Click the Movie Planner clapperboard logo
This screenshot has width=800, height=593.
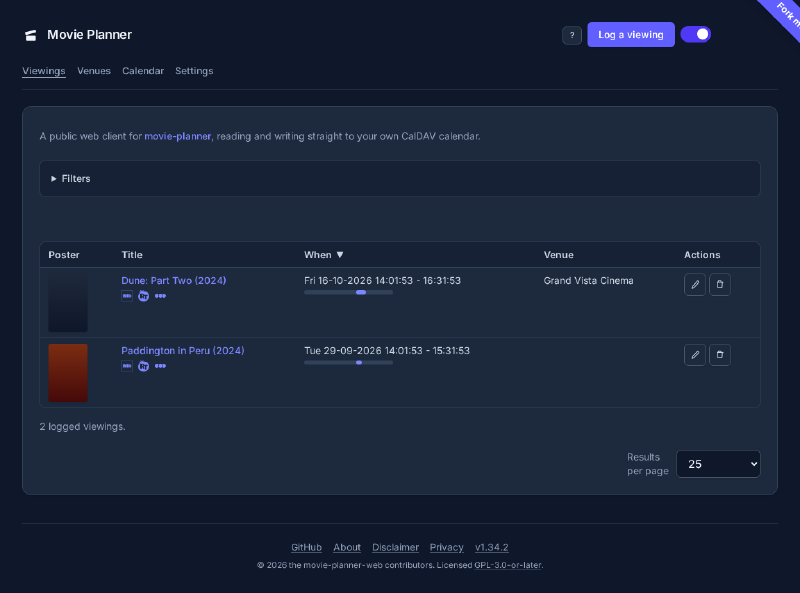pos(31,35)
